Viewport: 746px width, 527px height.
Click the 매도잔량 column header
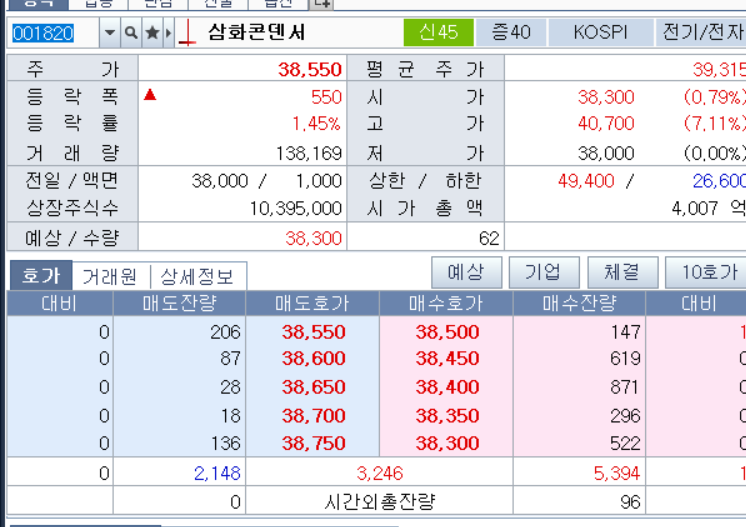(179, 303)
